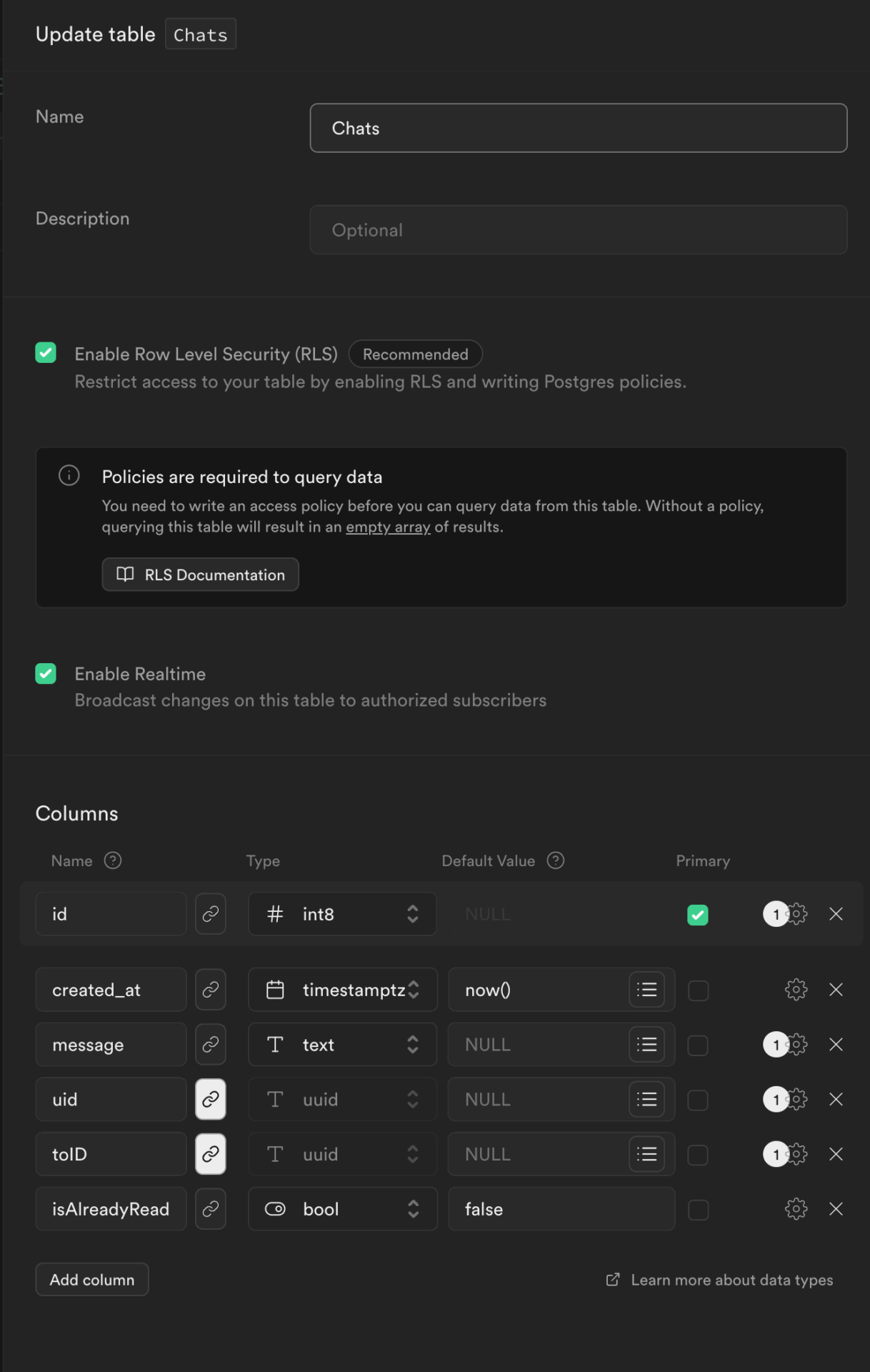The image size is (870, 1372).
Task: Expand the bool type selector for isAlreadyRead
Action: pos(342,1209)
